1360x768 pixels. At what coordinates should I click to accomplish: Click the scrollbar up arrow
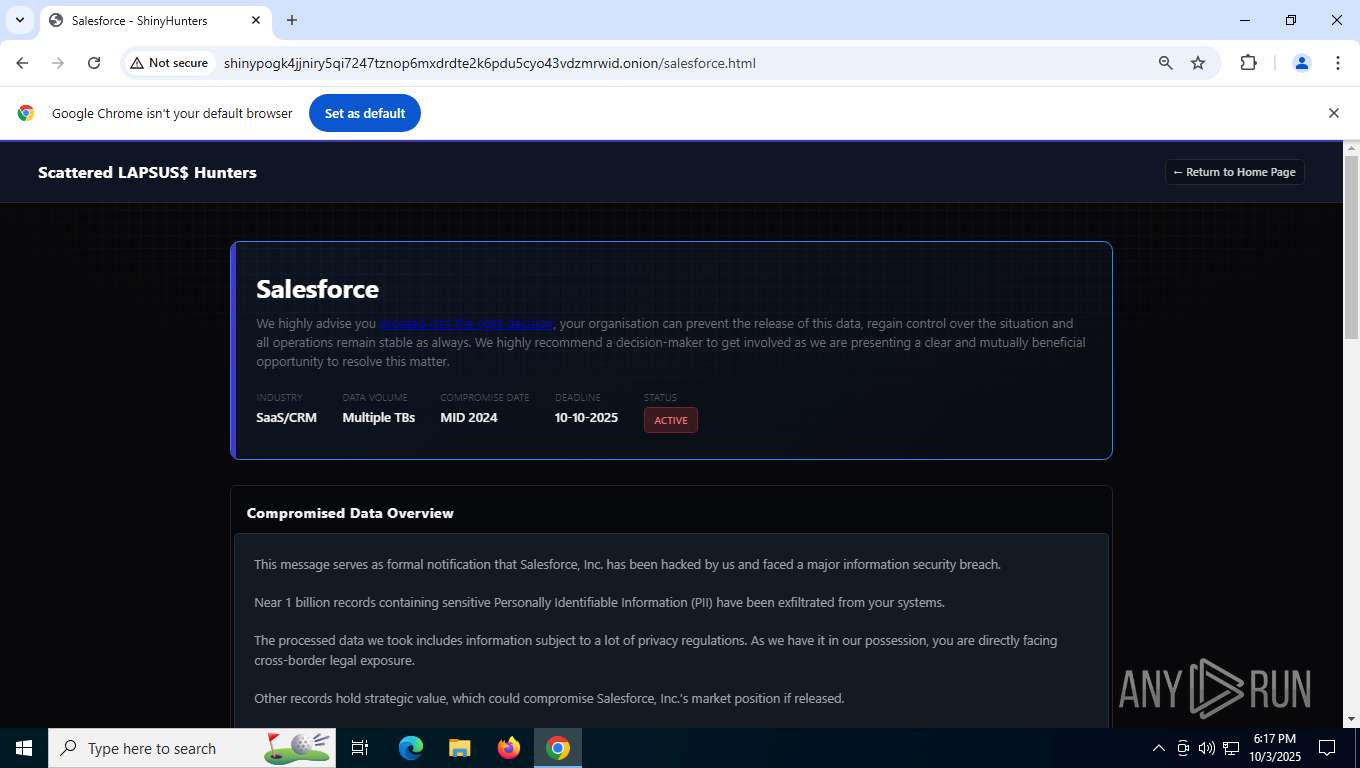click(1351, 149)
